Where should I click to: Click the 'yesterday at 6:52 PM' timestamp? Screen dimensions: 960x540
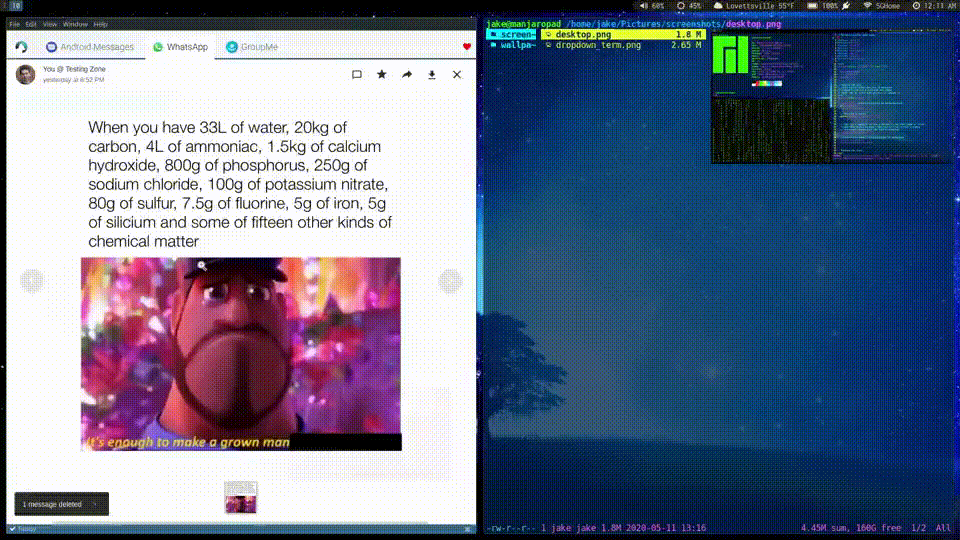click(73, 80)
